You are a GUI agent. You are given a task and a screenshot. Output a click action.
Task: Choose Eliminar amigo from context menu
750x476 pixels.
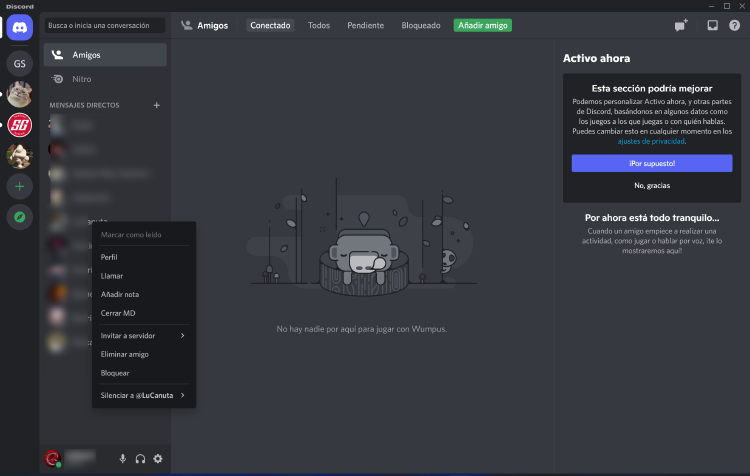[125, 354]
